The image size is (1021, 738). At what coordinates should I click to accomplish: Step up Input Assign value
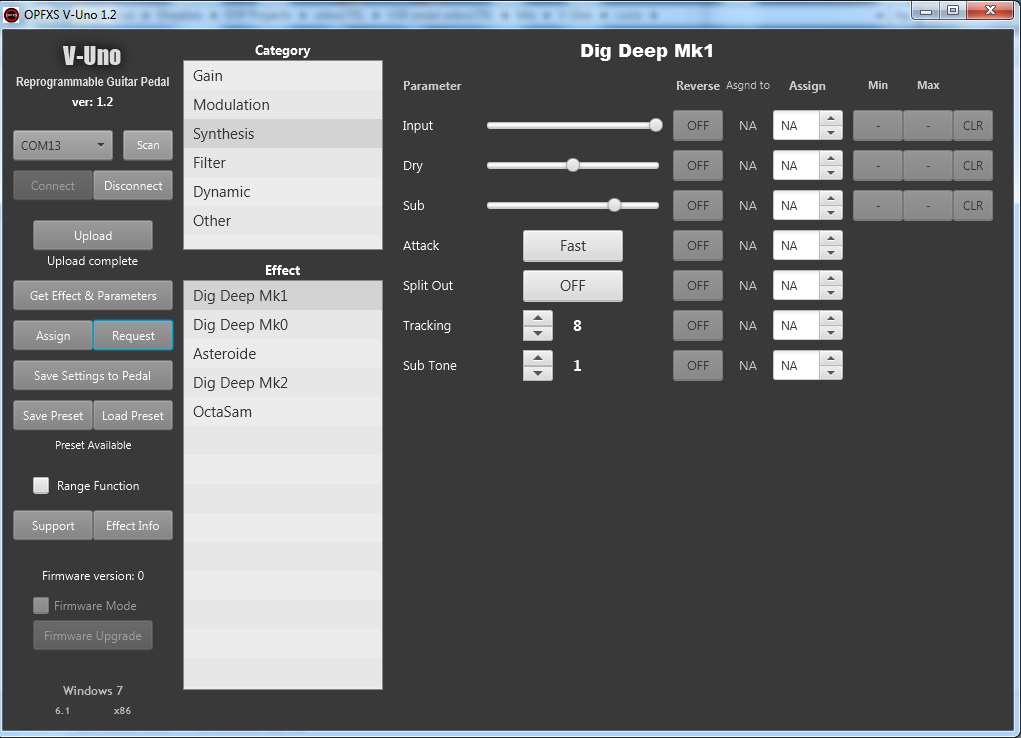pyautogui.click(x=831, y=119)
